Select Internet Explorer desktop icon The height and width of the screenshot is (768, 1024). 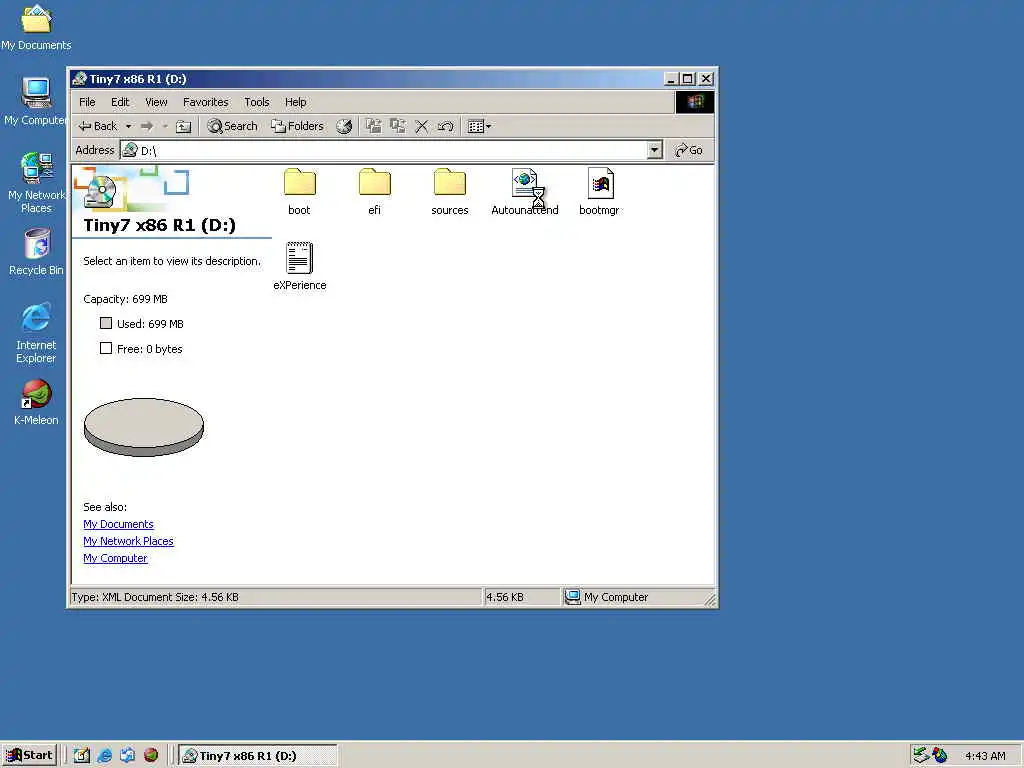[36, 333]
